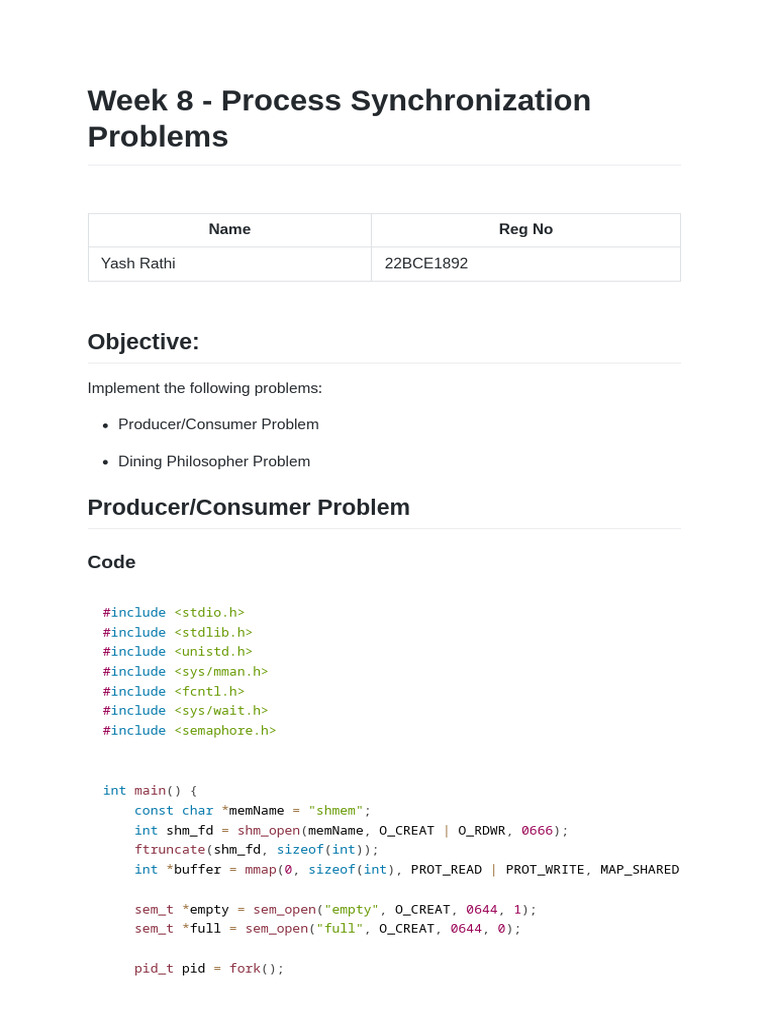
Task: Click the "ftruncate(shm_fd, sizeof(int));" code line
Action: (256, 849)
